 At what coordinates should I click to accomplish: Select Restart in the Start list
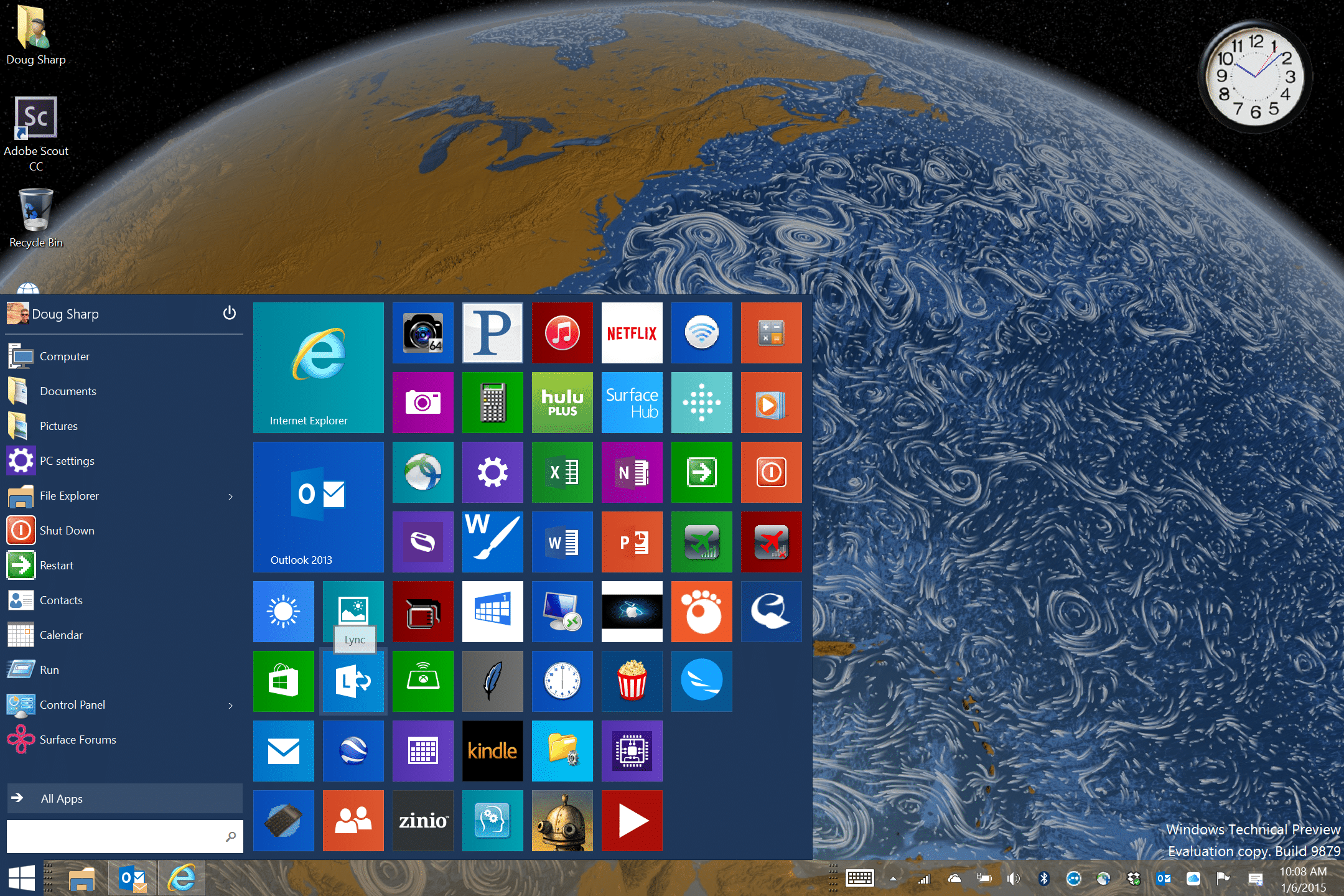point(124,566)
